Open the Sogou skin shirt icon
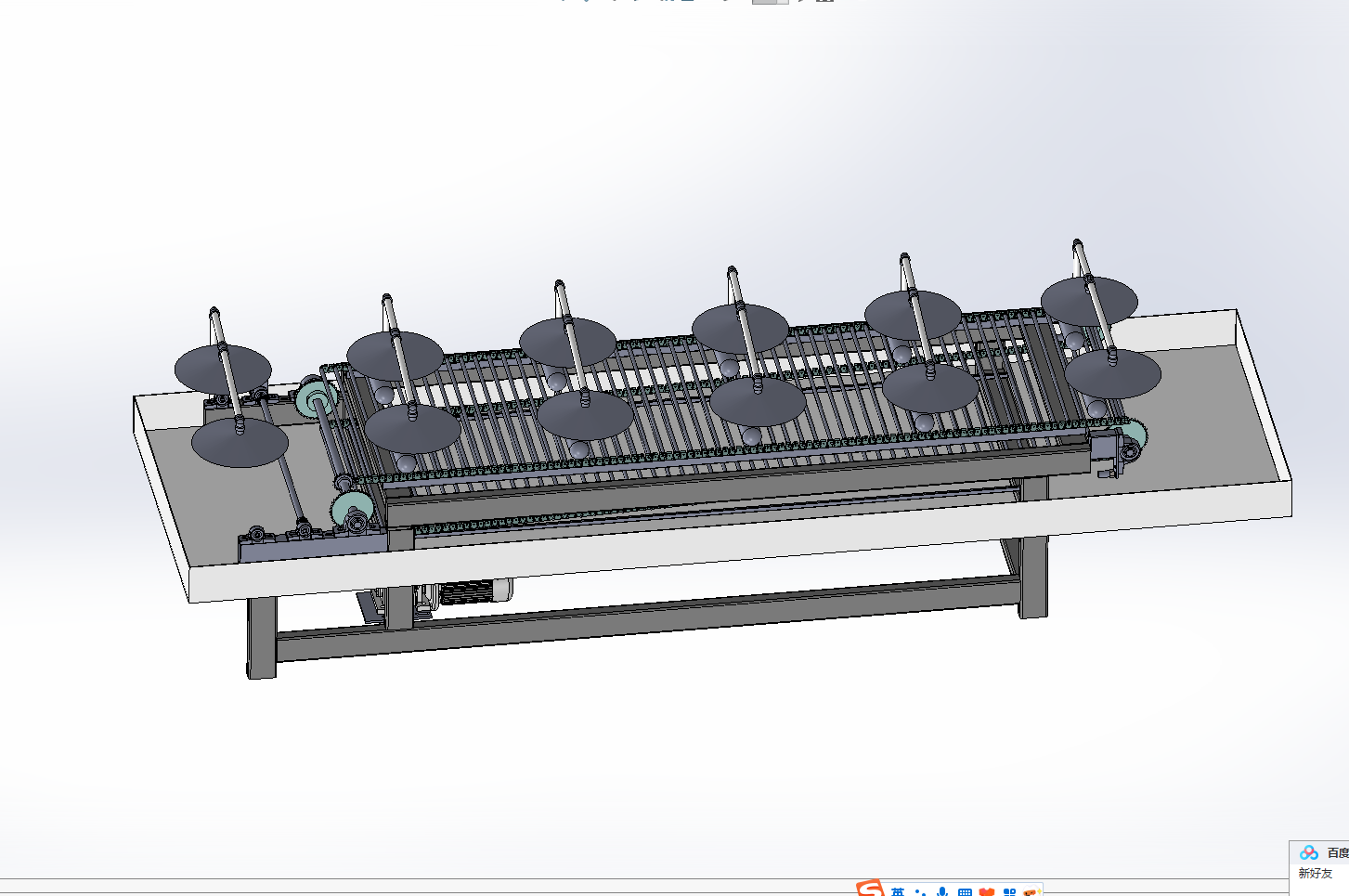1349x896 pixels. click(x=987, y=892)
